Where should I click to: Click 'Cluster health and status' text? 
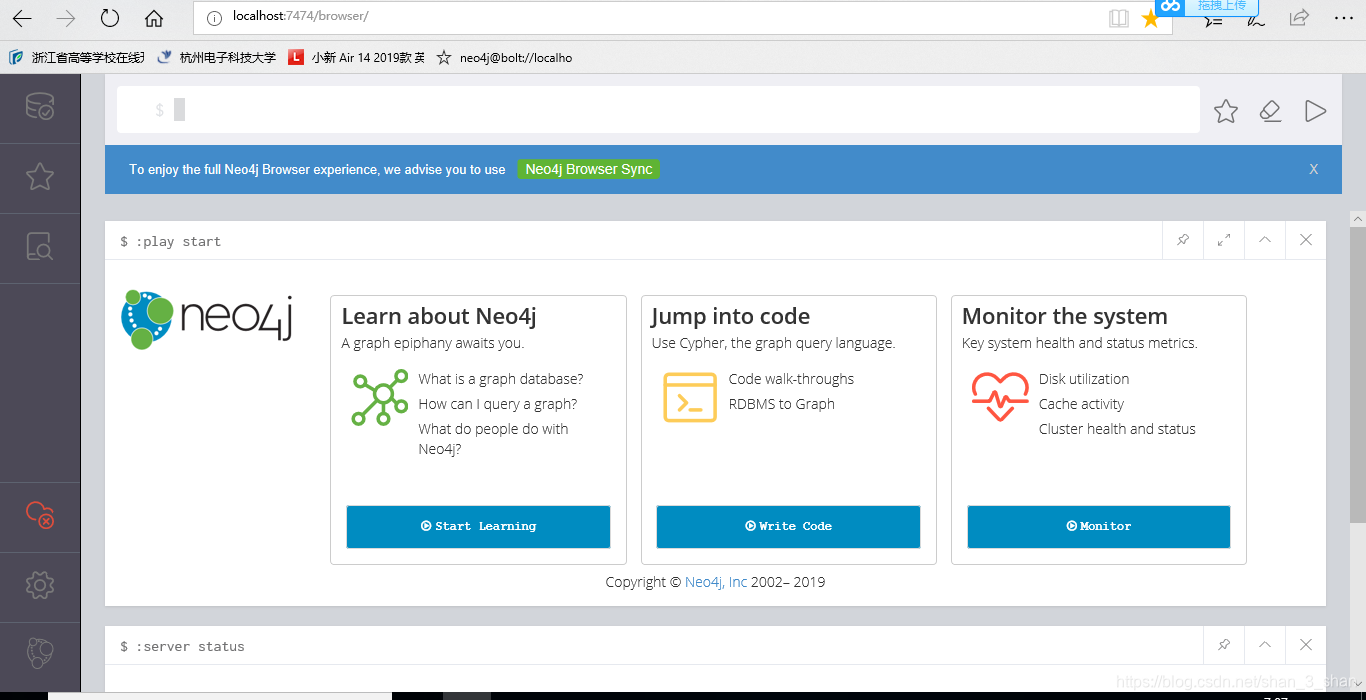point(1117,429)
